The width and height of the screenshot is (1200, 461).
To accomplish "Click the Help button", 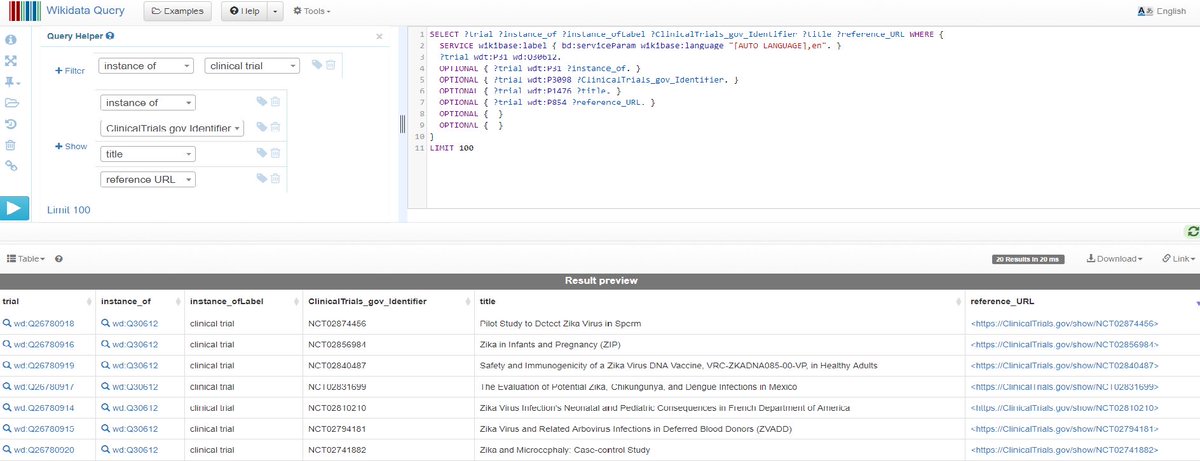I will [243, 11].
